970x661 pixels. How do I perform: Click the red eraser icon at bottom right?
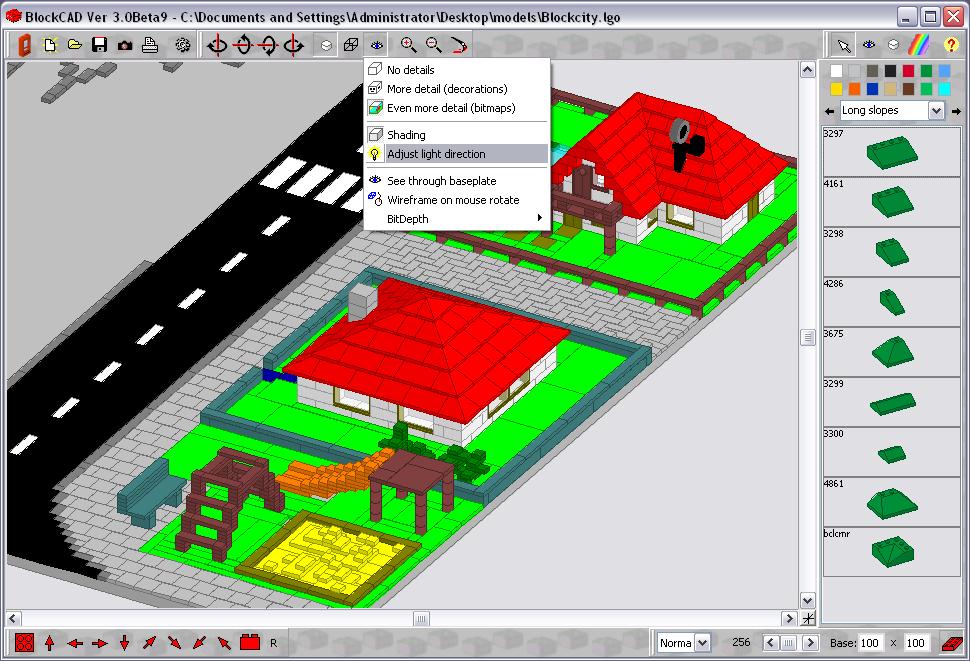tap(952, 643)
